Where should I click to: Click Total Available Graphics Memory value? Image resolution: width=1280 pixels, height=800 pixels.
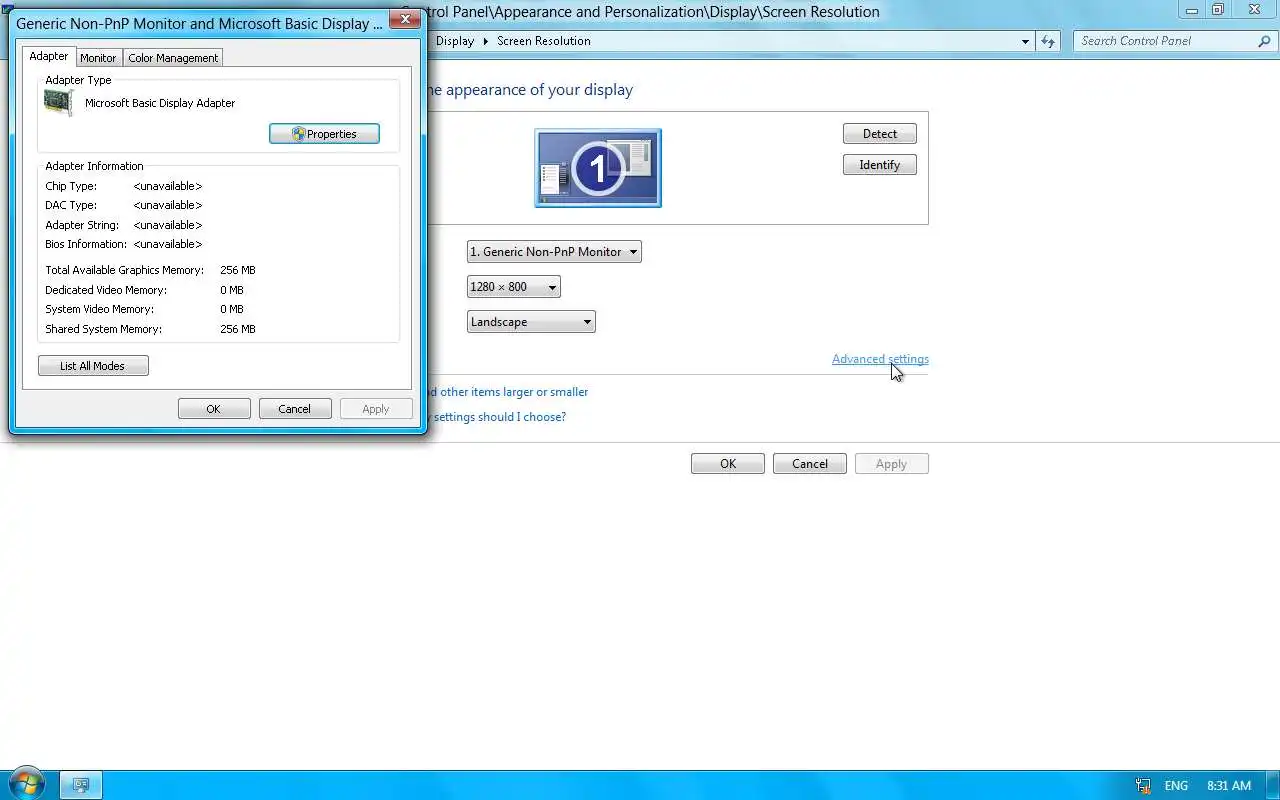tap(238, 270)
